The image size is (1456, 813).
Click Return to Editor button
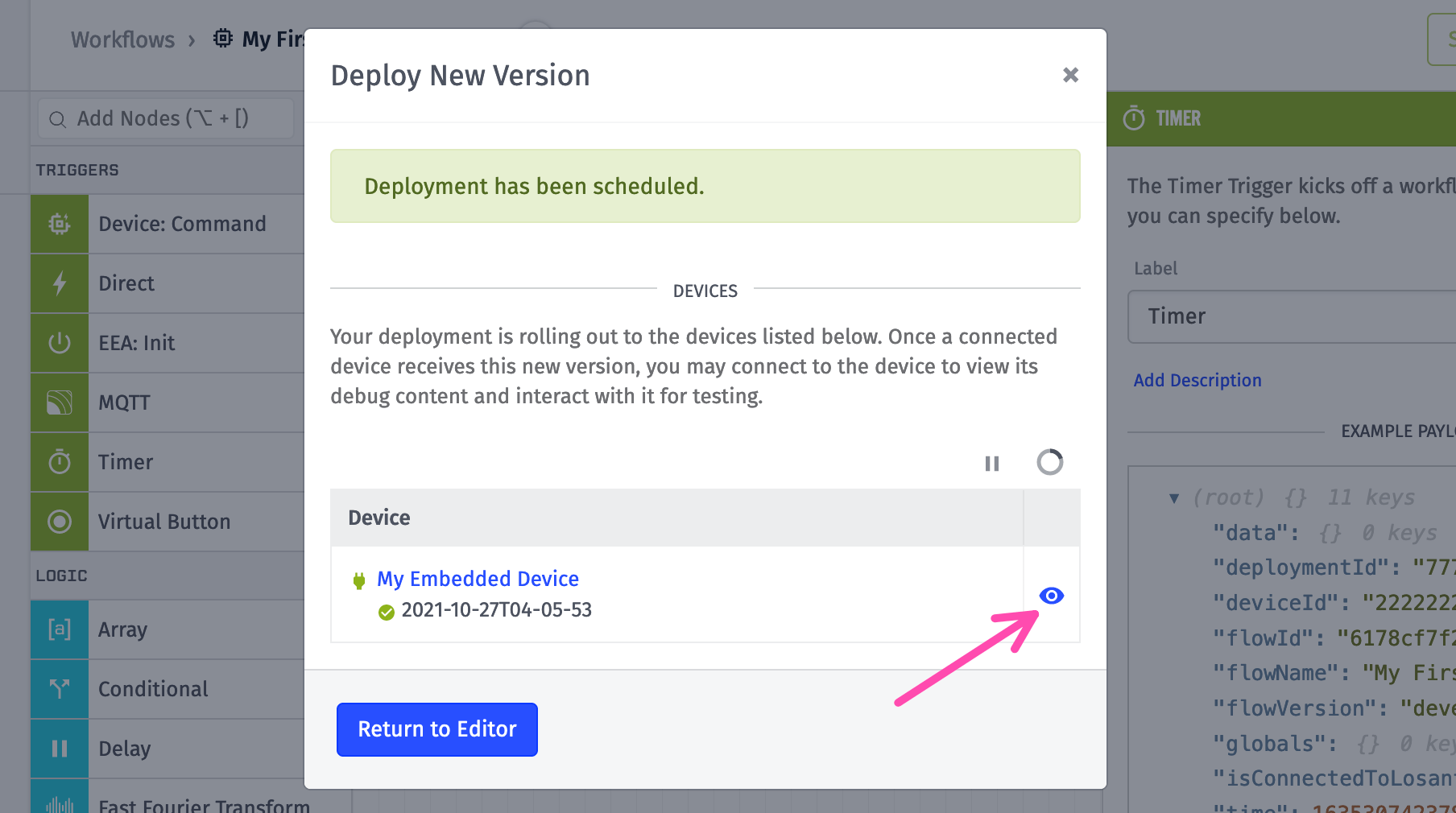click(x=437, y=729)
